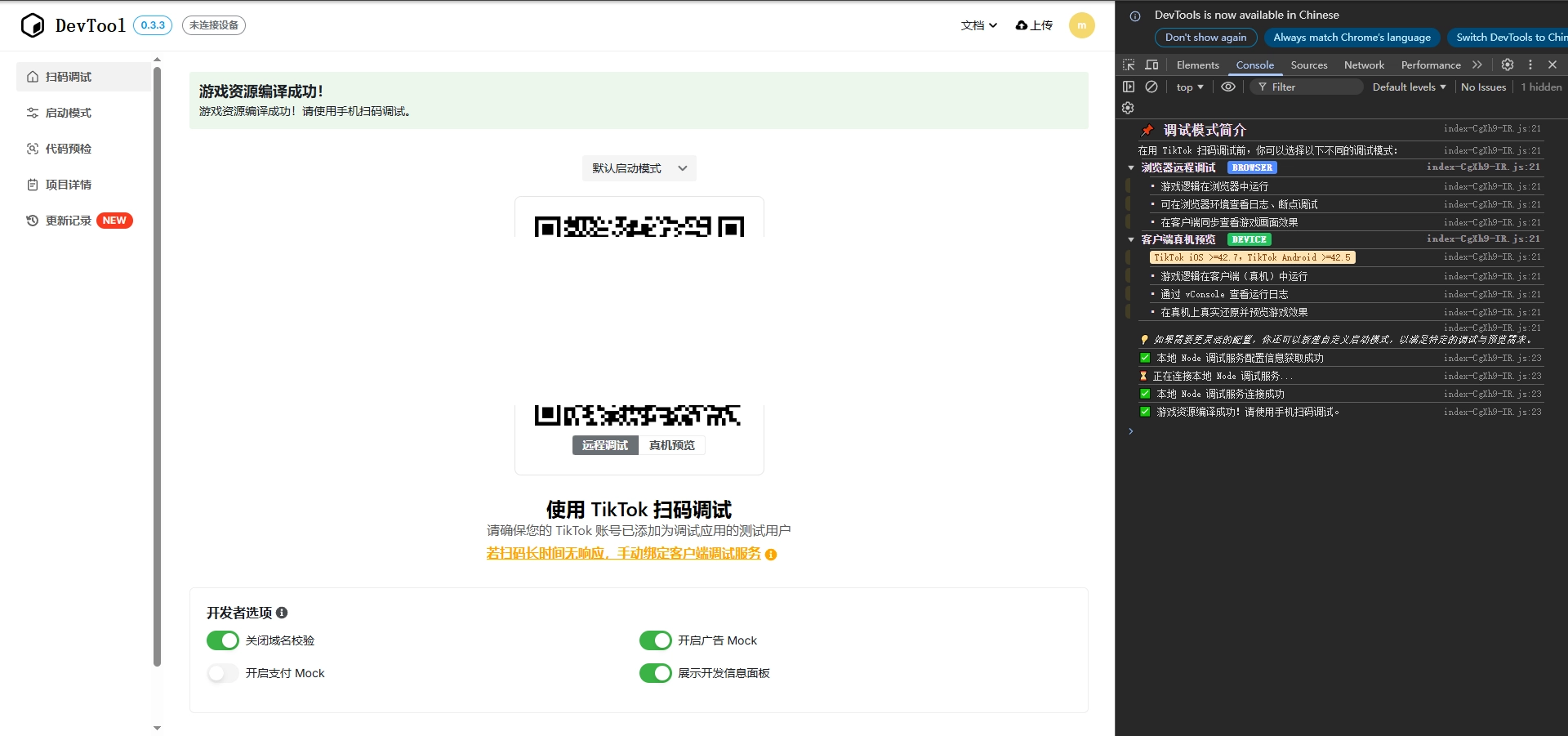The height and width of the screenshot is (736, 1568).
Task: Click the Don't show again button
Action: pyautogui.click(x=1205, y=38)
